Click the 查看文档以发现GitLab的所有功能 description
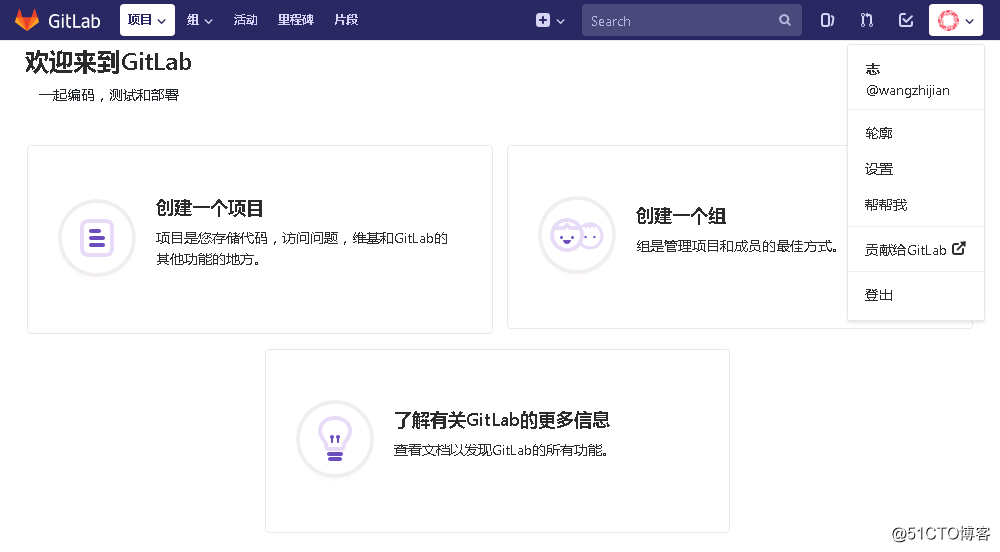The image size is (1000, 552). click(501, 451)
